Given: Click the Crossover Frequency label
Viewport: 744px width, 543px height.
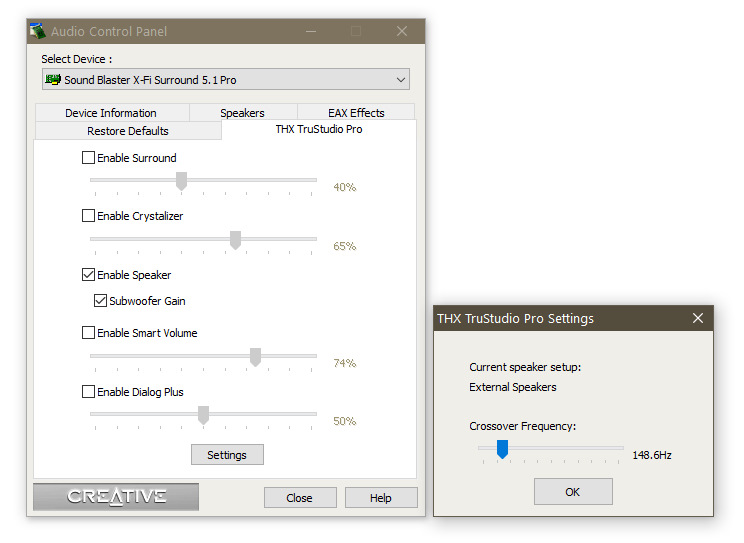Looking at the screenshot, I should 522,426.
